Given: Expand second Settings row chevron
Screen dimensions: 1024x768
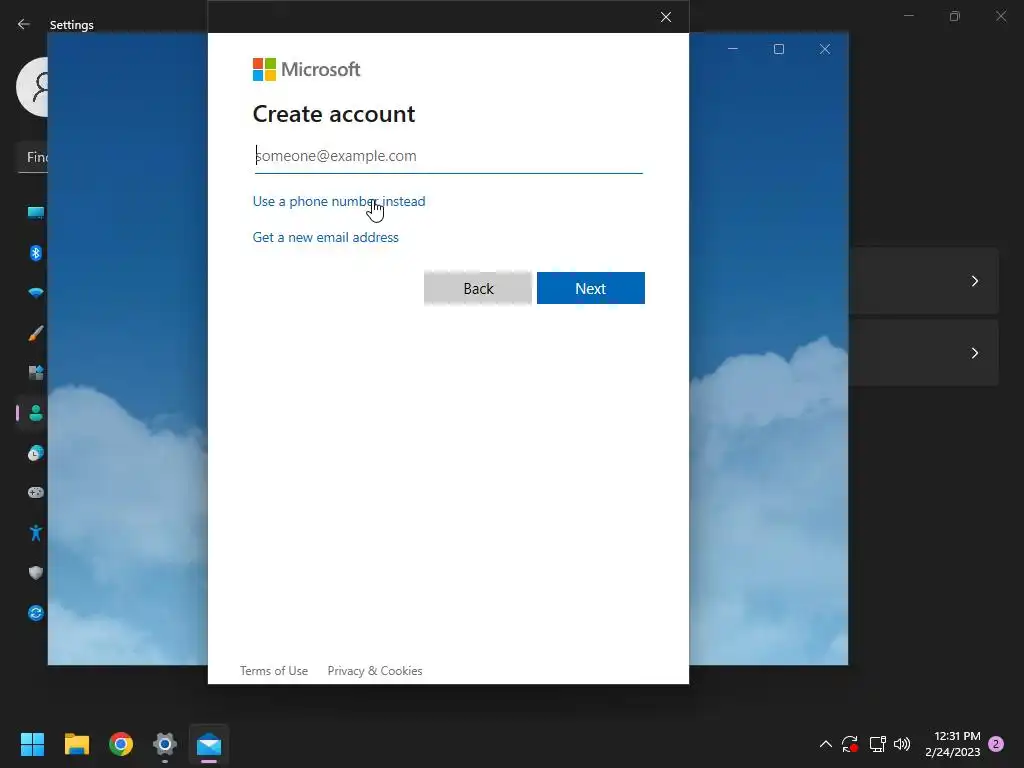Looking at the screenshot, I should coord(974,353).
